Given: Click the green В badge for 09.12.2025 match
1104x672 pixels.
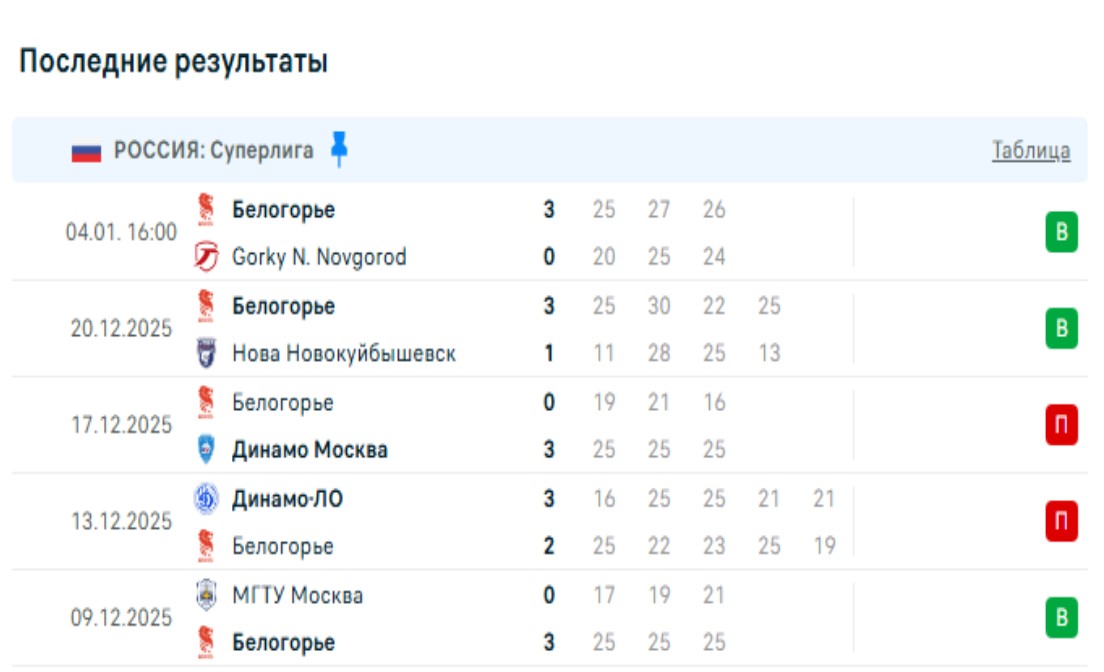Looking at the screenshot, I should pyautogui.click(x=1061, y=619).
